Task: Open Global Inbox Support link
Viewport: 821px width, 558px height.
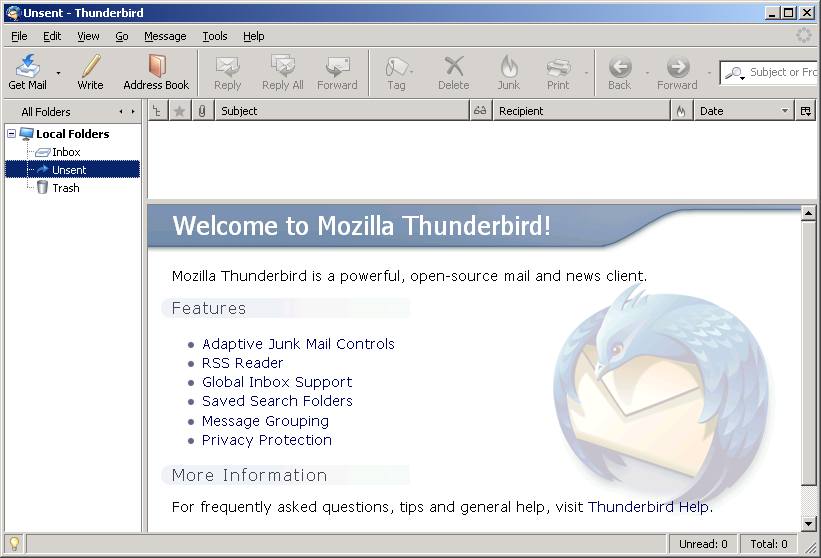Action: pyautogui.click(x=277, y=382)
